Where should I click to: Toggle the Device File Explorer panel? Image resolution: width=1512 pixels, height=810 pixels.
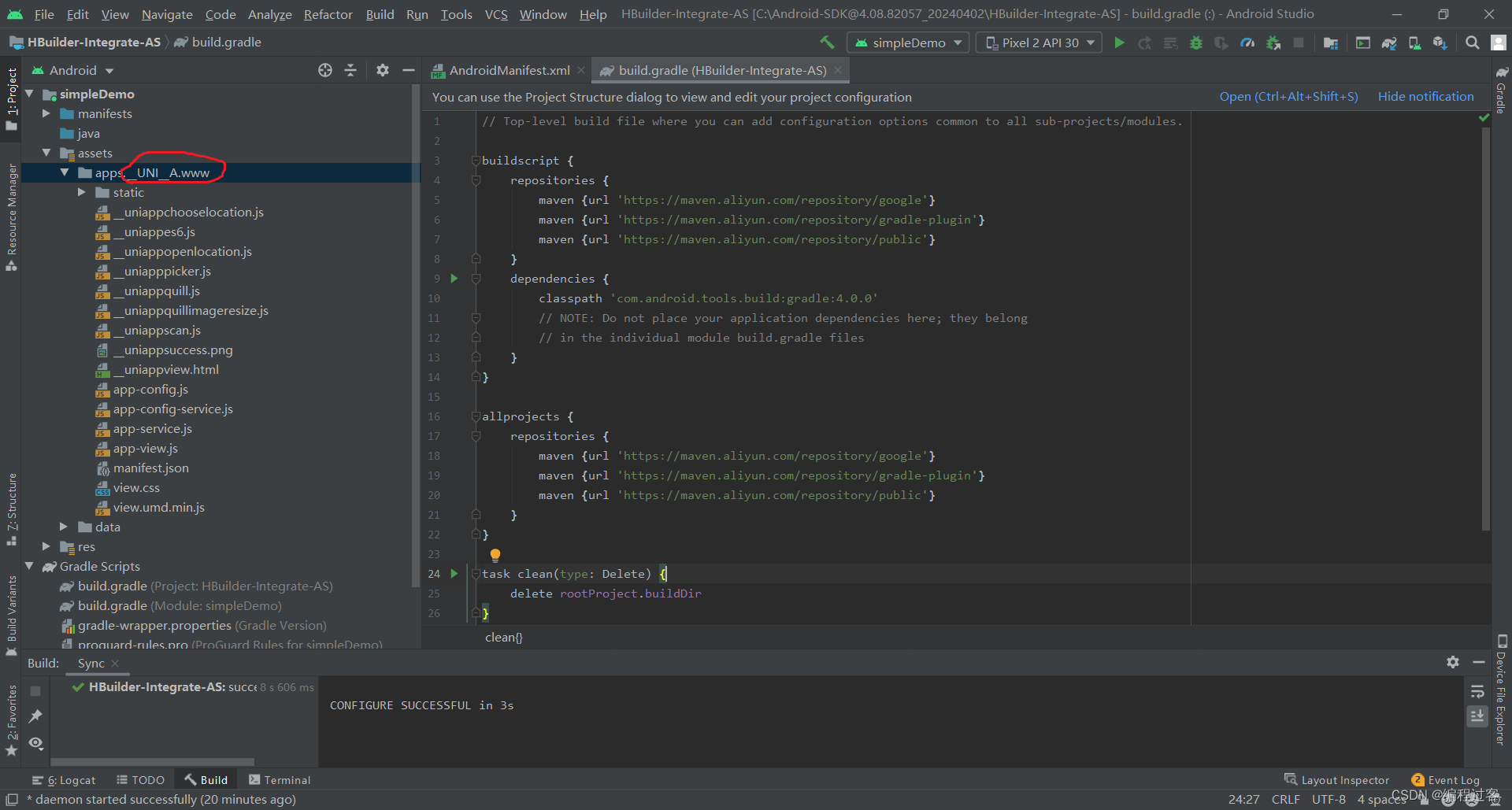pyautogui.click(x=1501, y=690)
